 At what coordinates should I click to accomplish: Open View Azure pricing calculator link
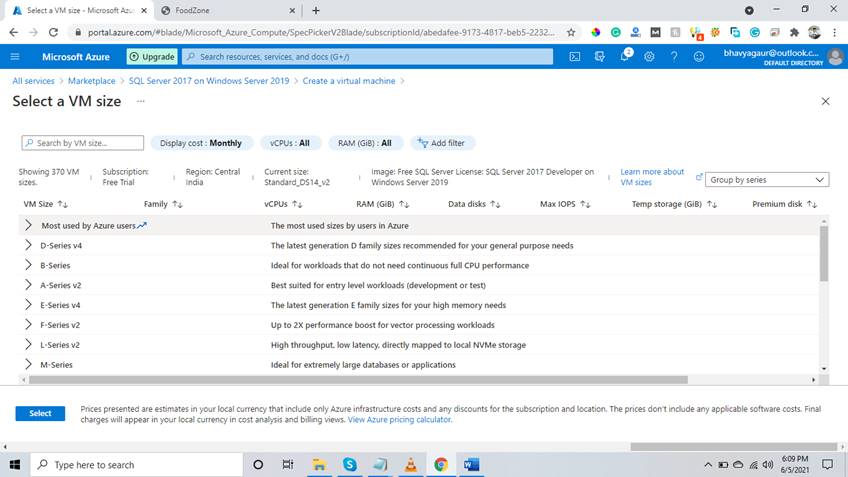point(400,420)
